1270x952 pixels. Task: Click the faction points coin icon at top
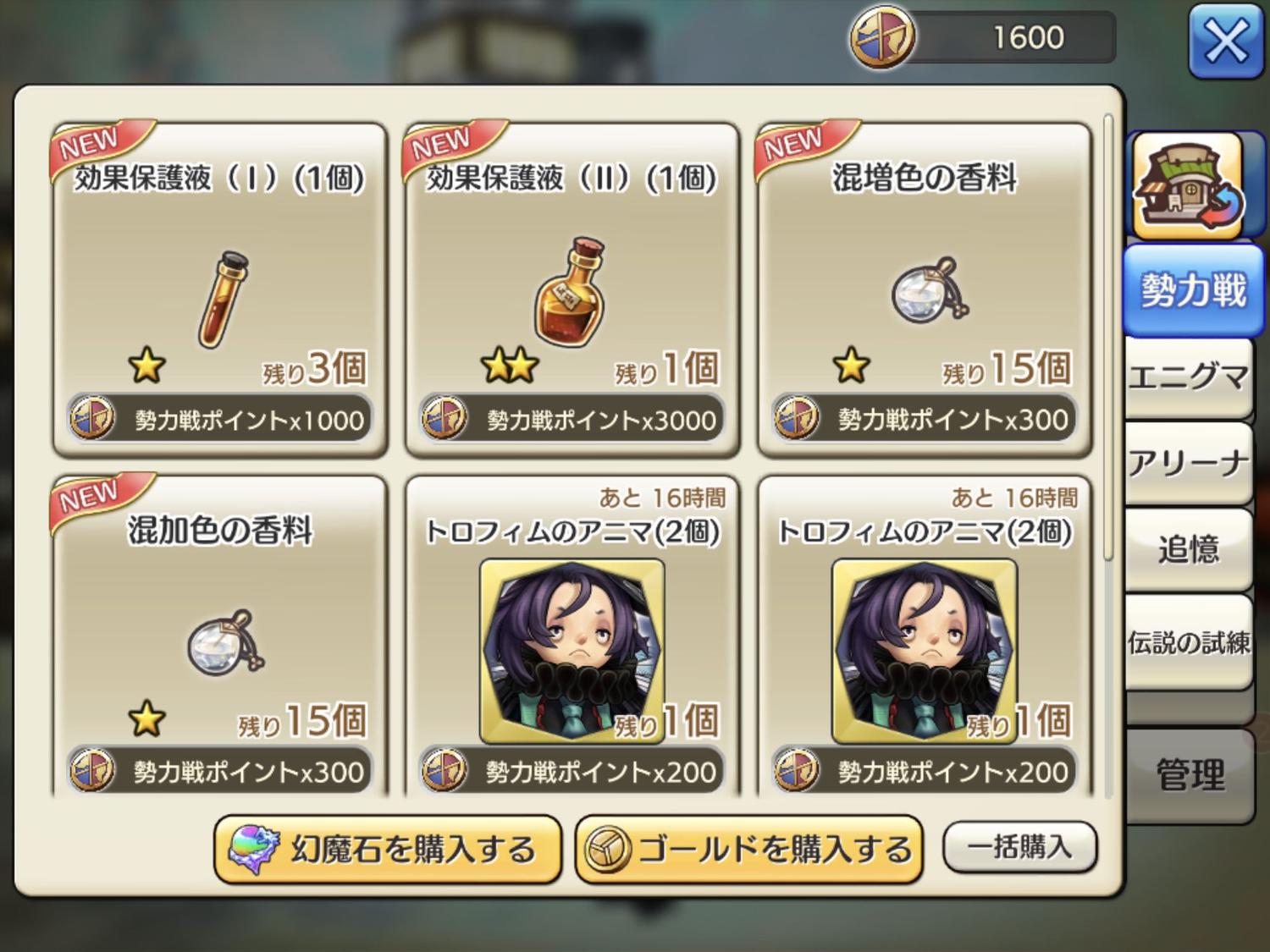coord(882,38)
